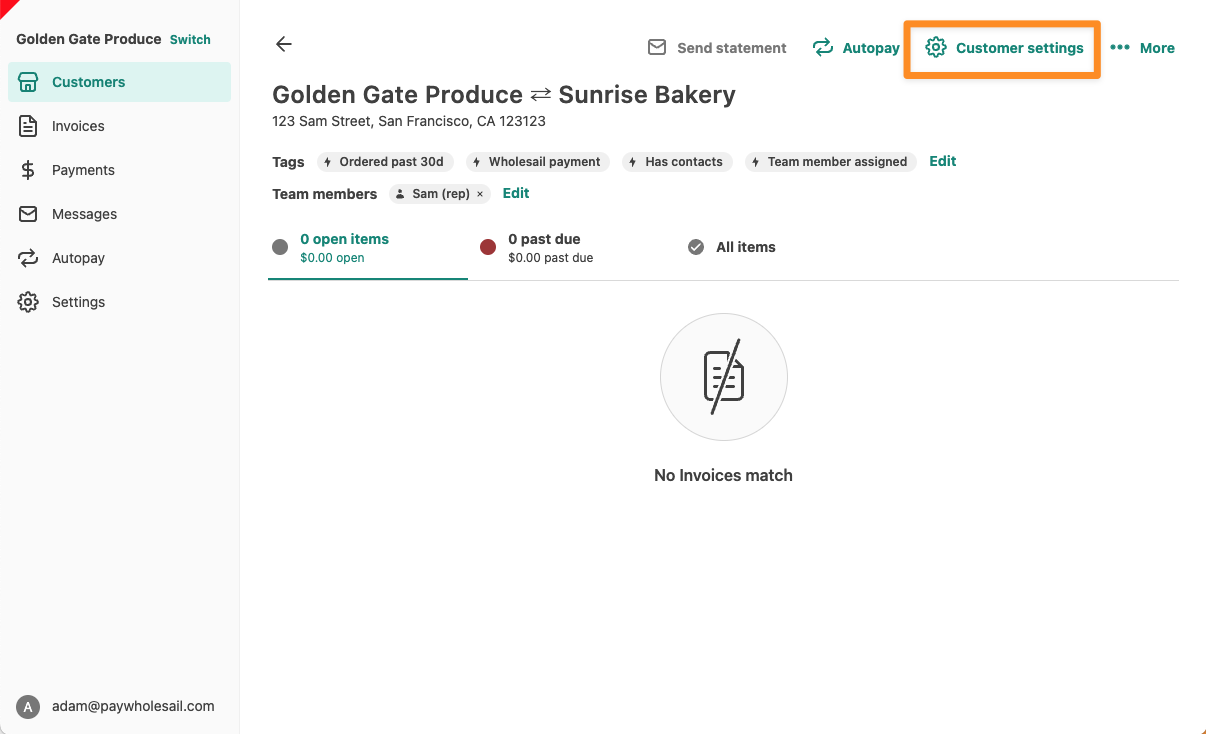Click the gear icon of Customer settings
The image size is (1206, 734).
[936, 47]
